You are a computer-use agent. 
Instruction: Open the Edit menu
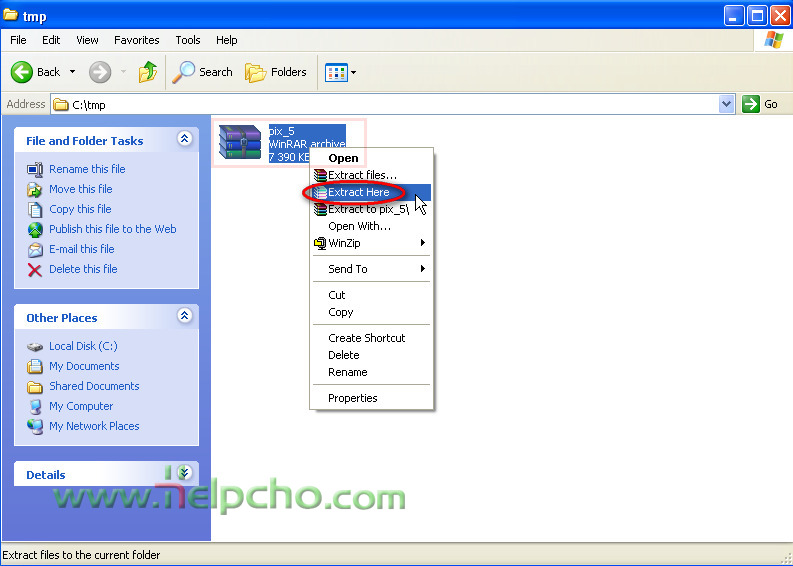51,40
